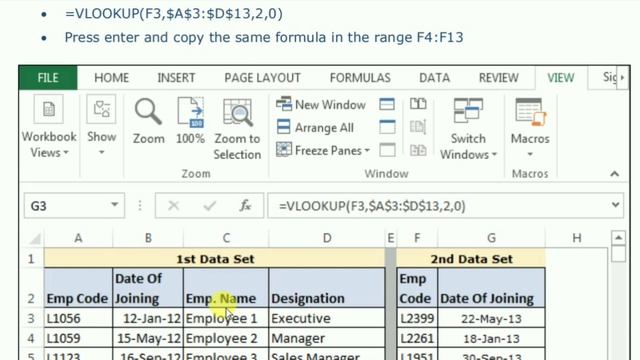Viewport: 640px width, 360px height.
Task: Toggle View Side by Side icon
Action: 418,104
